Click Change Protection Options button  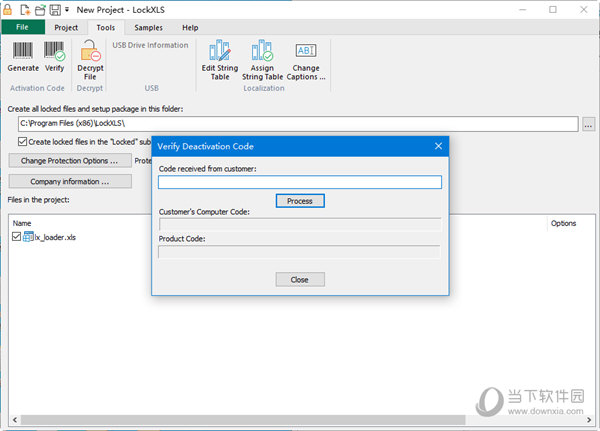(70, 161)
